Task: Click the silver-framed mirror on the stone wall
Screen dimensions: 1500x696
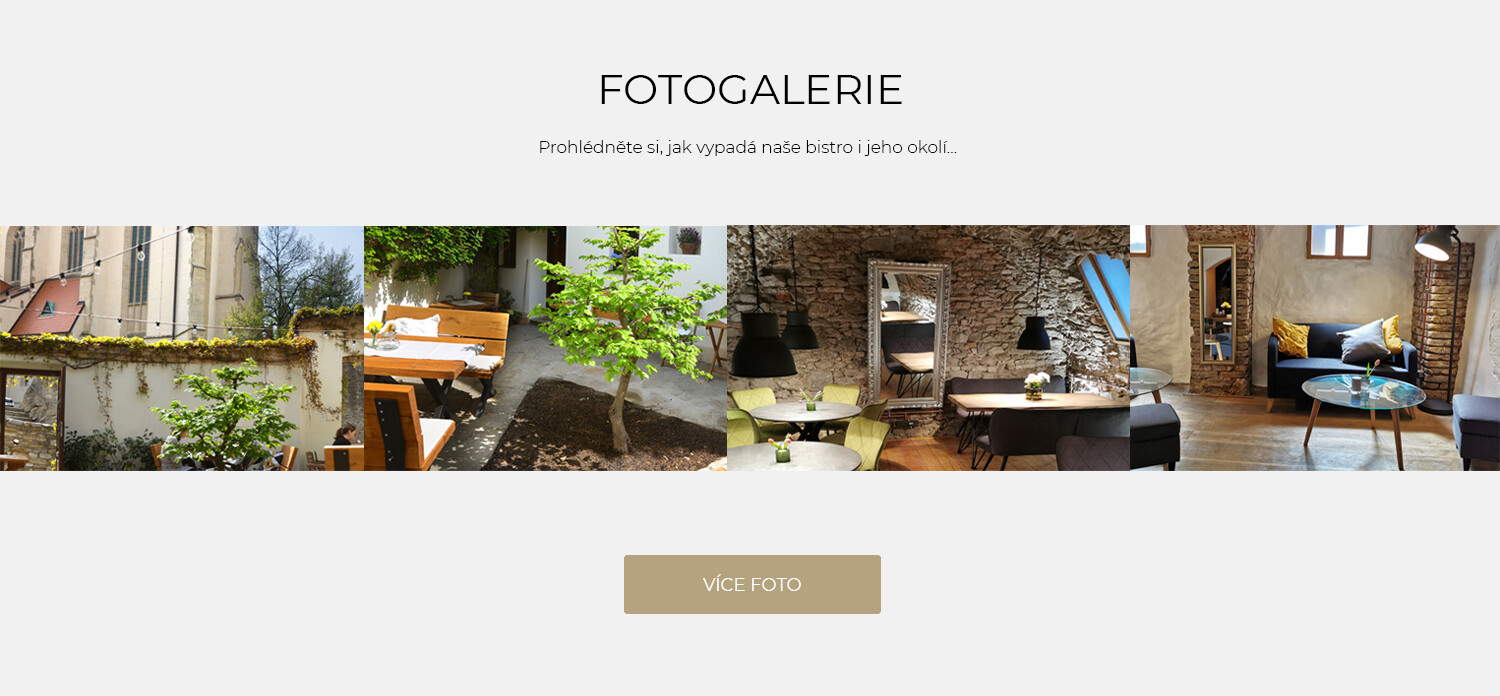Action: tap(909, 334)
